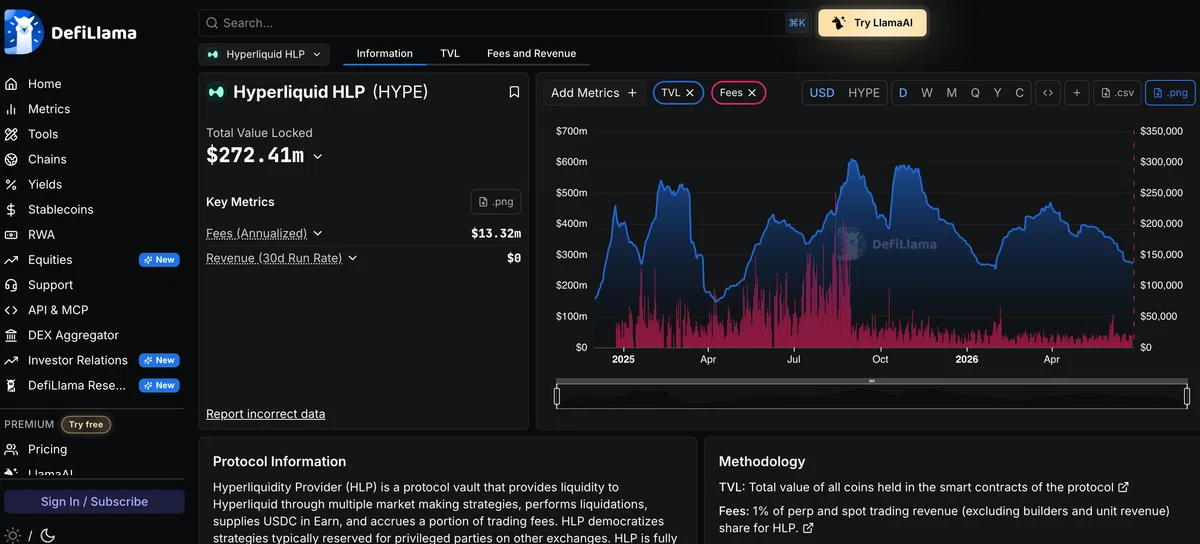
Task: Set chart interval to Q quarterly
Action: click(x=975, y=93)
